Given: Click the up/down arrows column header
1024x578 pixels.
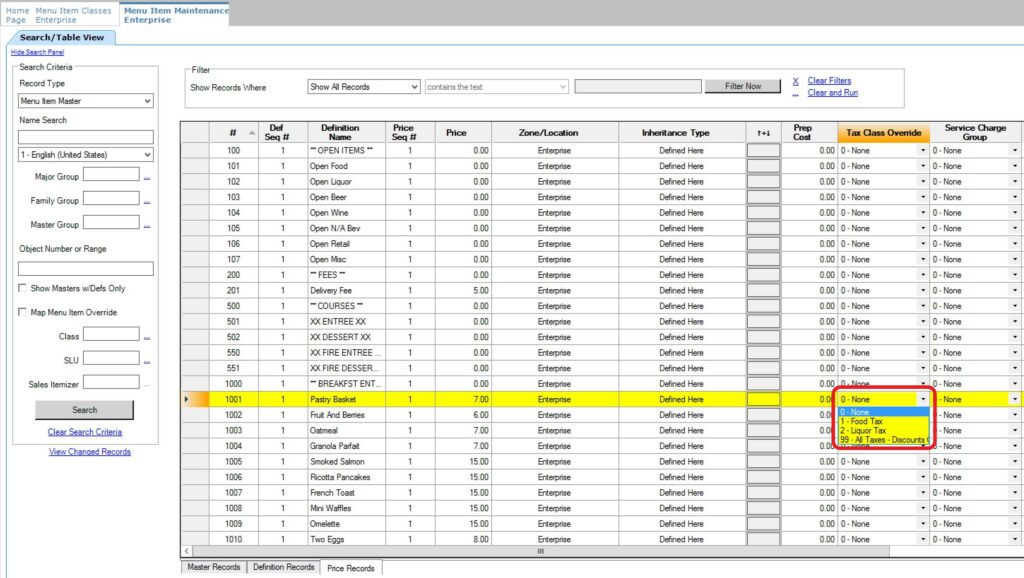Looking at the screenshot, I should pyautogui.click(x=763, y=133).
